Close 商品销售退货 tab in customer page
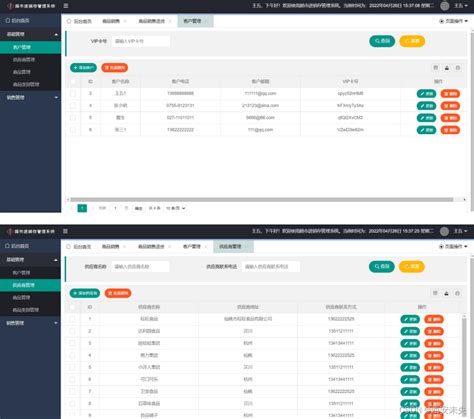474x419 pixels. tap(170, 21)
